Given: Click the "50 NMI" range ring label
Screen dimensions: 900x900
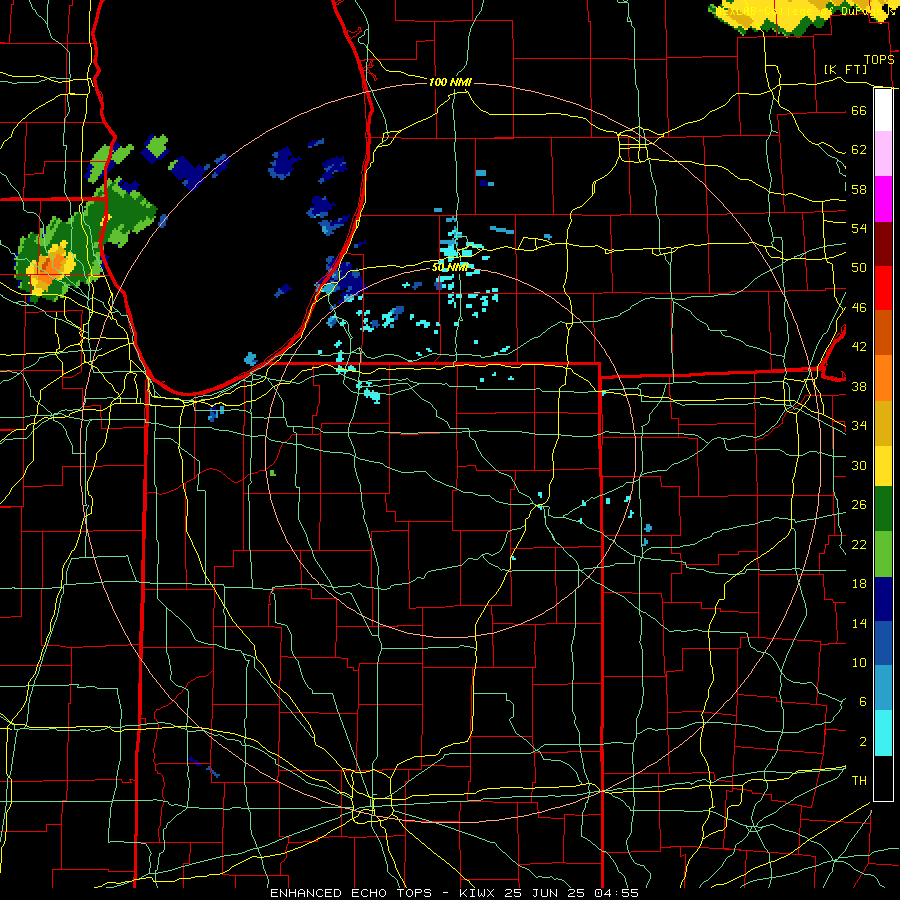Looking at the screenshot, I should [450, 267].
